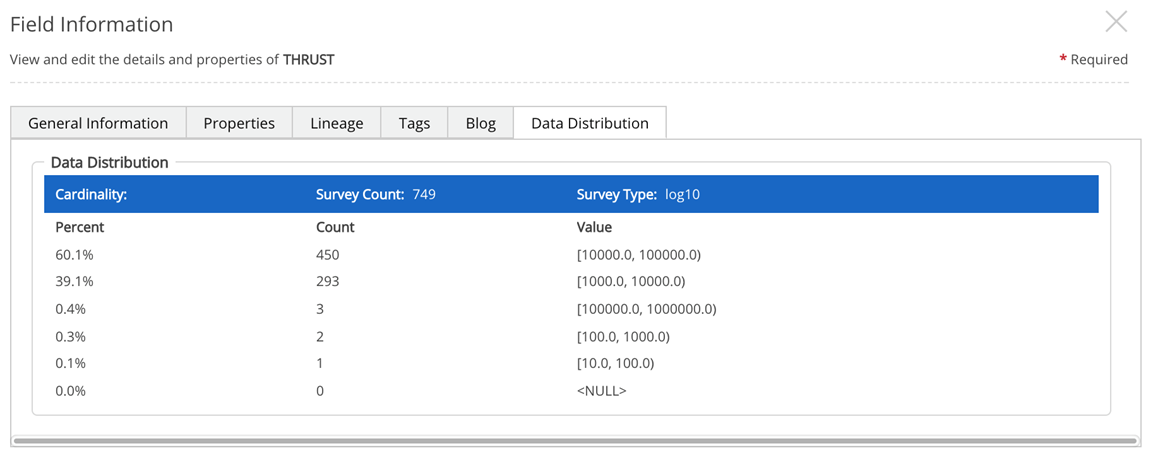Click the Percent column header
Image resolution: width=1153 pixels, height=455 pixels.
[80, 227]
